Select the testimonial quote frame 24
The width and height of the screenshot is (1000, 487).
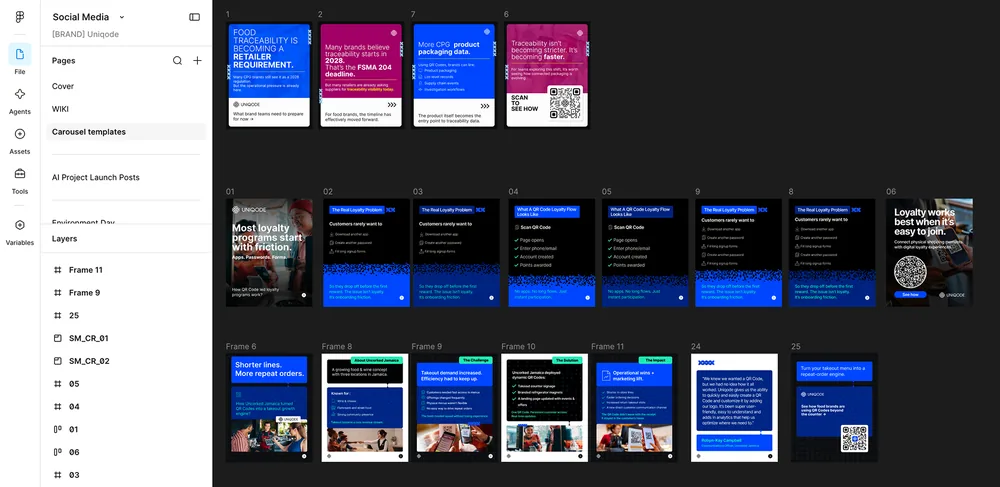tap(734, 408)
